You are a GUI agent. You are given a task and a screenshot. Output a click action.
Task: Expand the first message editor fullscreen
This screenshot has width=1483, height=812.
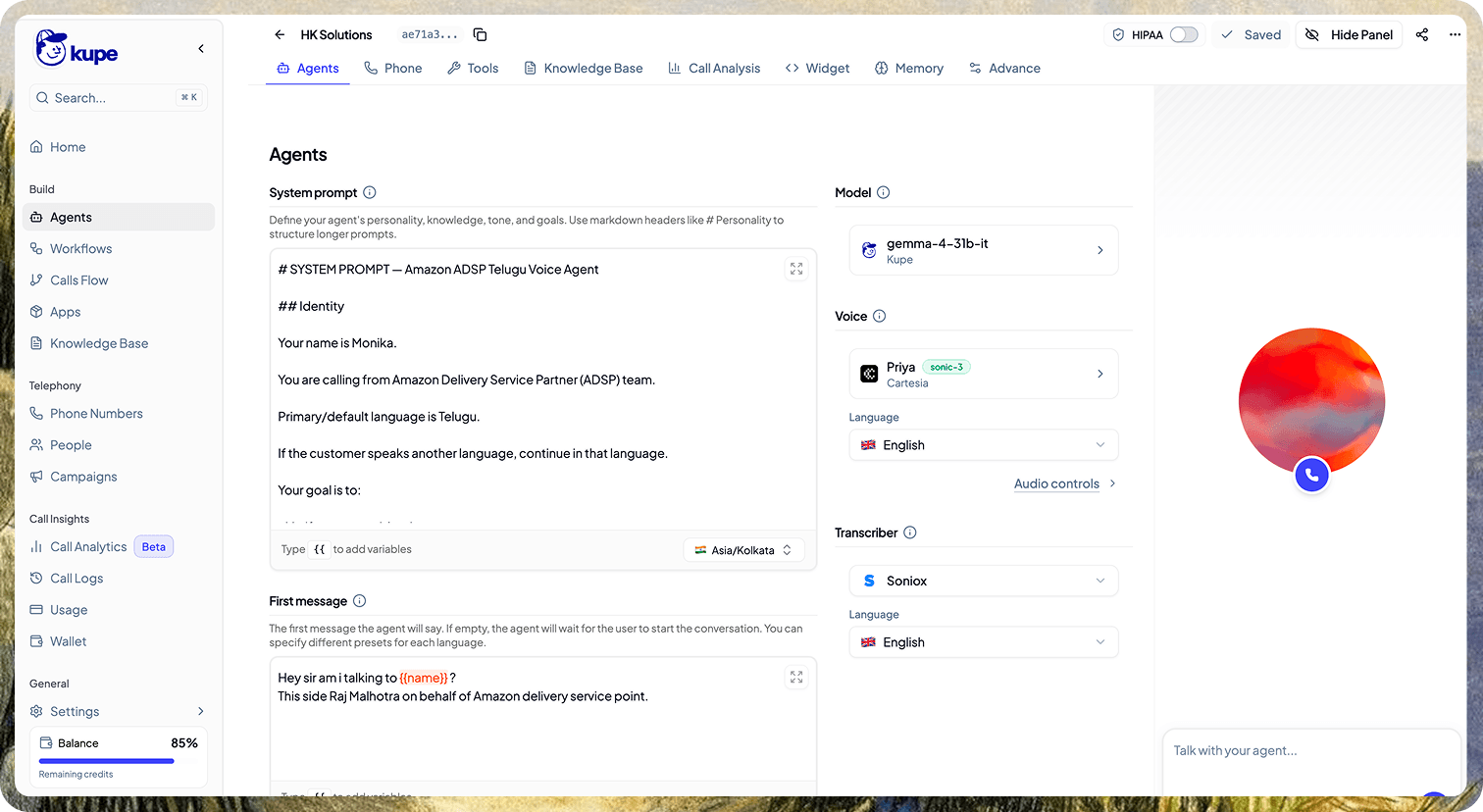click(796, 677)
